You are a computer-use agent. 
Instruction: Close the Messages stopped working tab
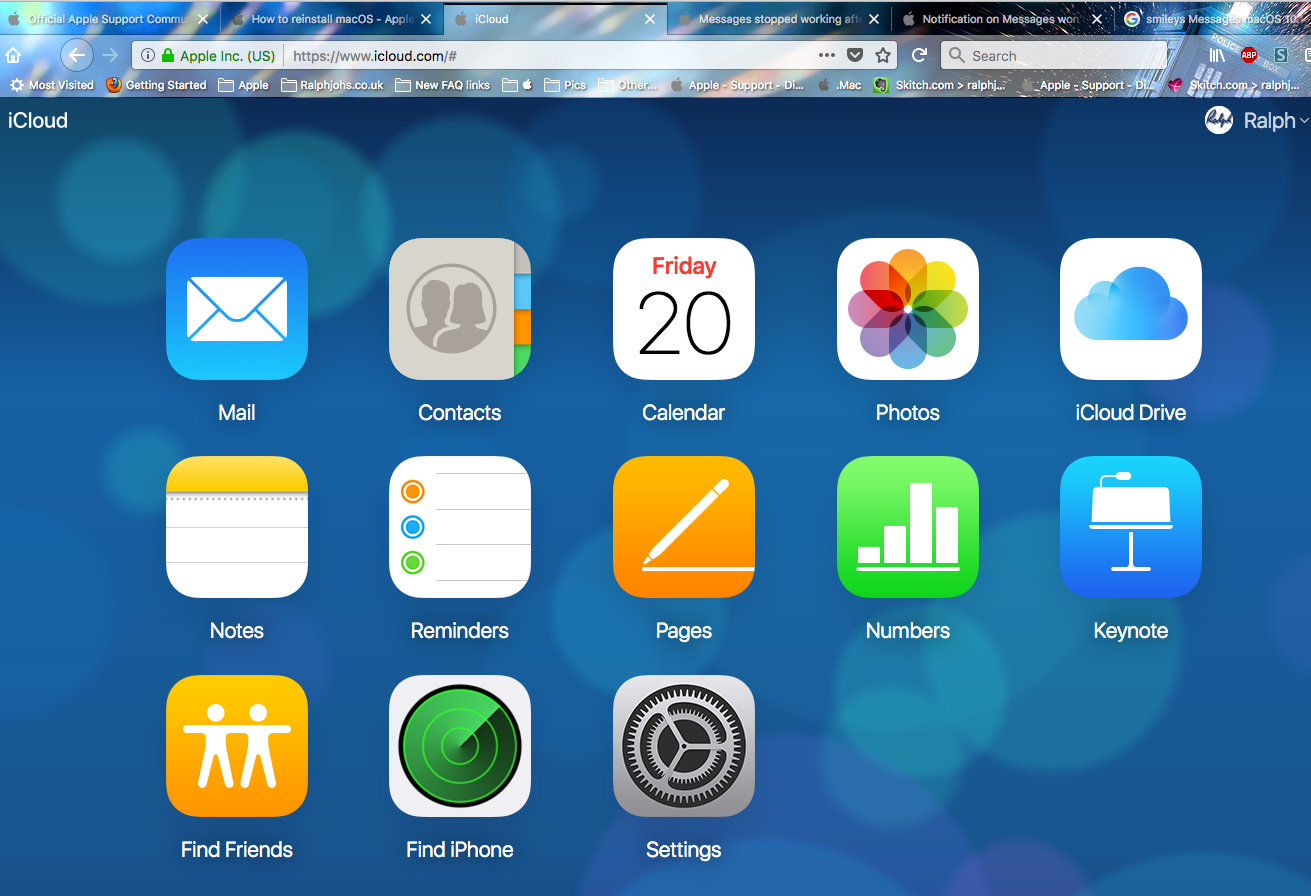tap(874, 19)
